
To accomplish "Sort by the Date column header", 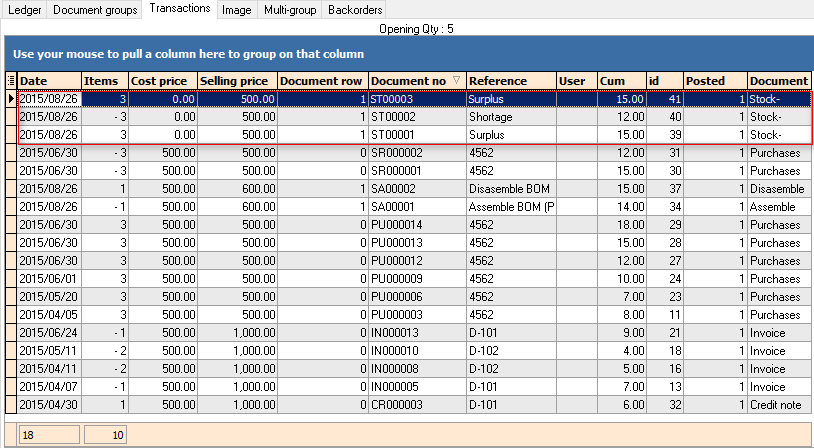I will coord(48,80).
